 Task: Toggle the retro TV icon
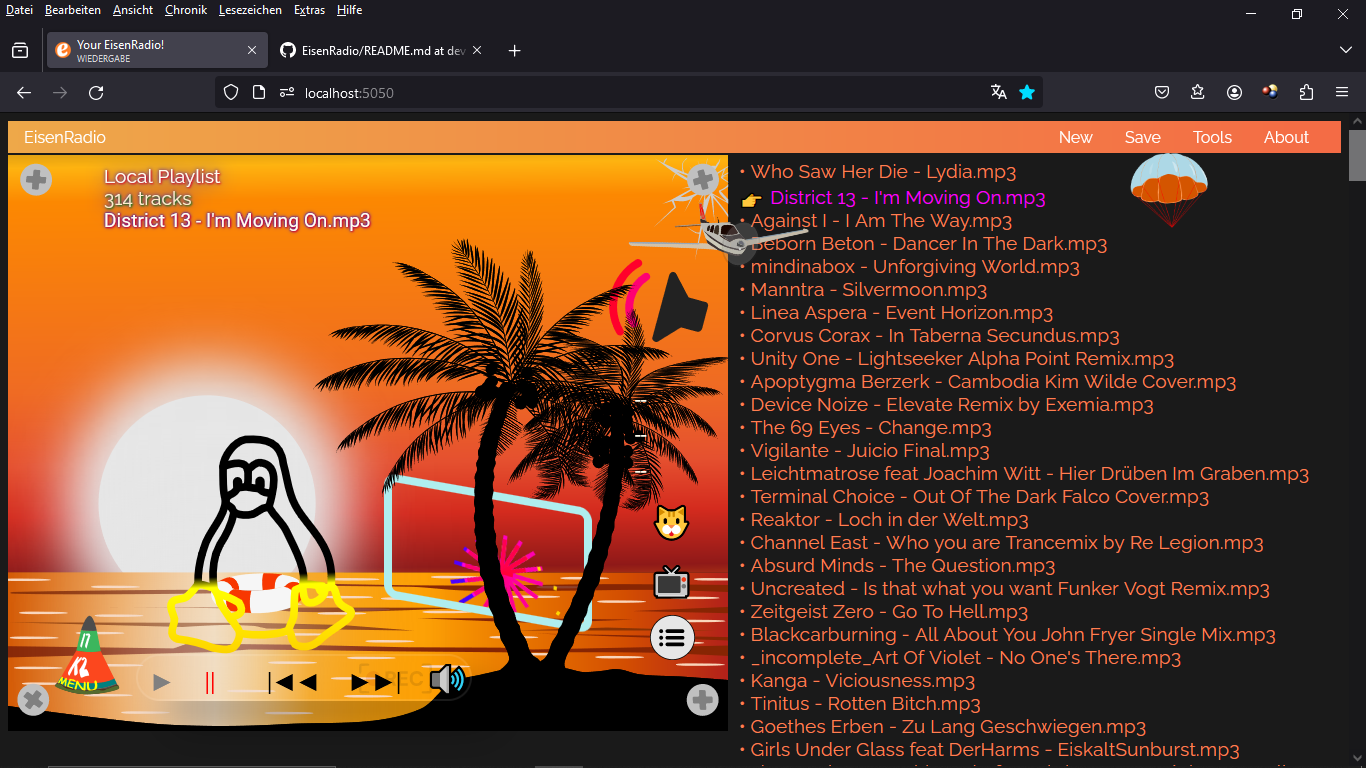tap(672, 582)
